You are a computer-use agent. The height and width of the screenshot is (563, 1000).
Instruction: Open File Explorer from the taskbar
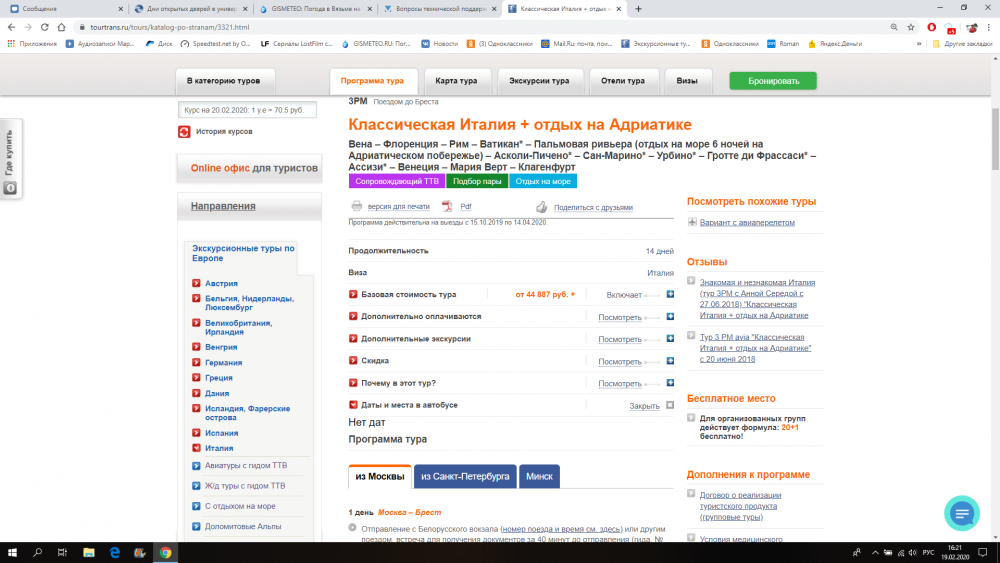(89, 553)
